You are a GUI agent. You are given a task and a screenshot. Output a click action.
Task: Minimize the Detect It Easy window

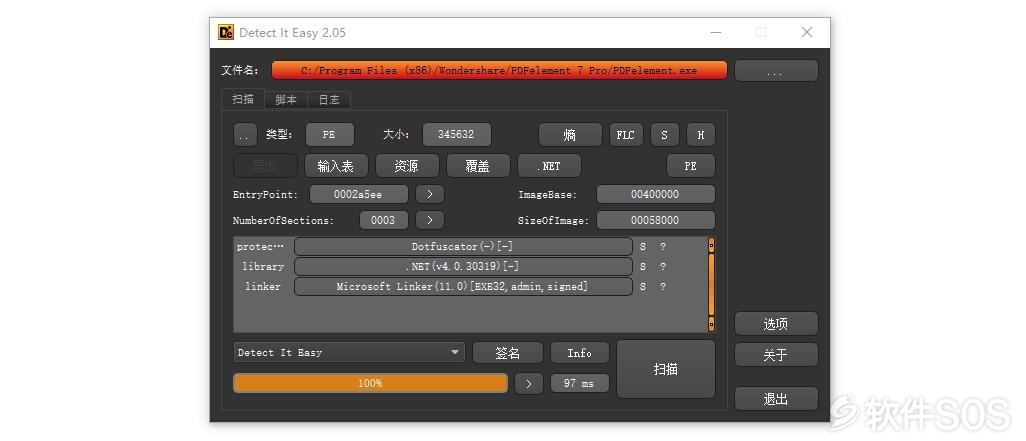pos(716,32)
